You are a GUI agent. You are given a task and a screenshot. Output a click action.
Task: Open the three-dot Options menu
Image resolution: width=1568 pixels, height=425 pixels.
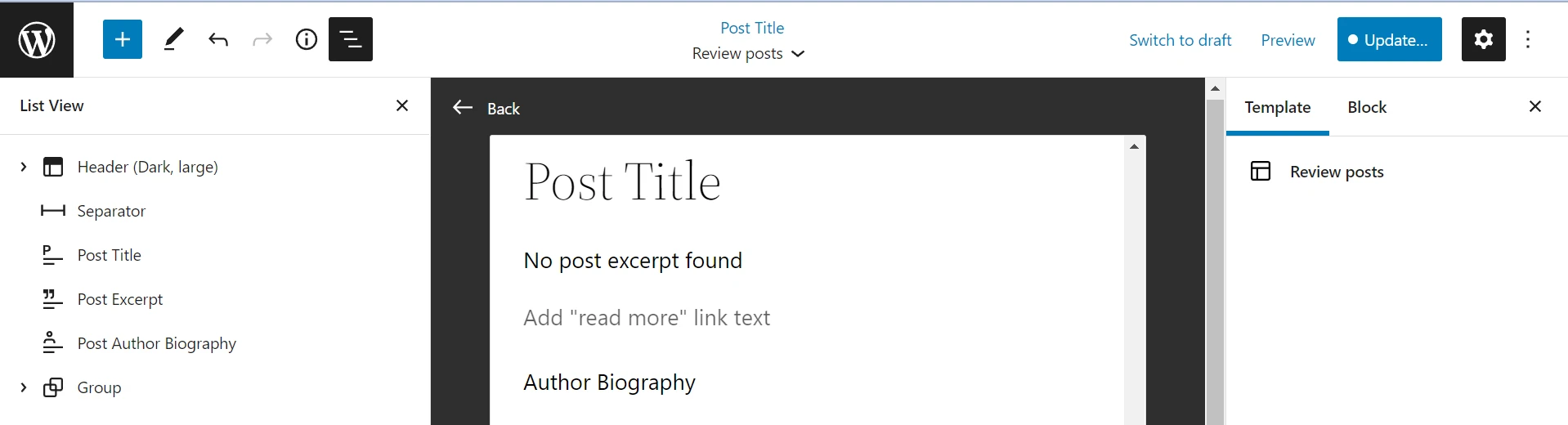[1528, 39]
